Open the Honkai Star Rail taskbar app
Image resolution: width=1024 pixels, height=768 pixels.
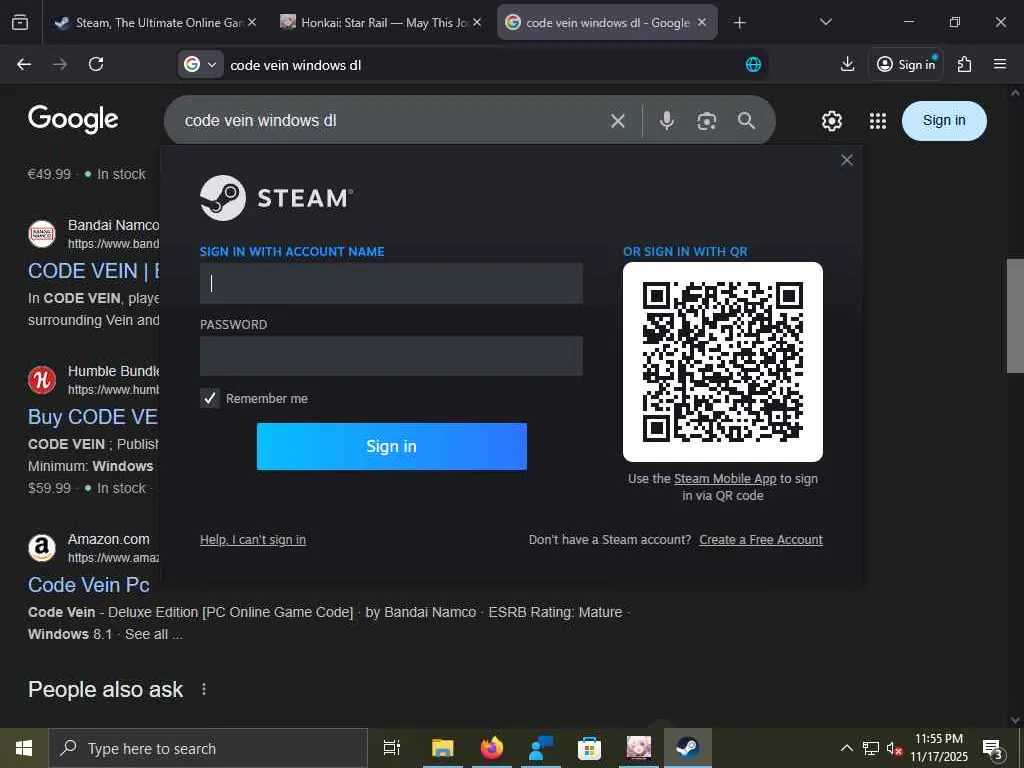tap(639, 748)
